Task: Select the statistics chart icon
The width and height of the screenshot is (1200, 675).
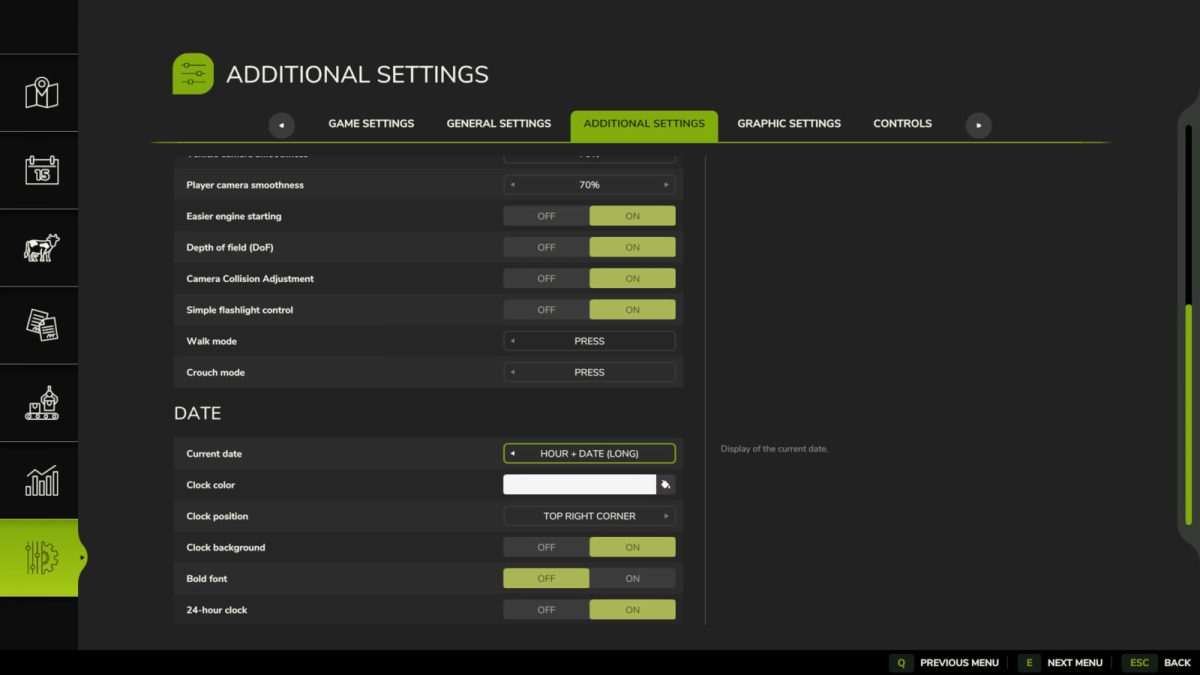Action: (x=40, y=480)
